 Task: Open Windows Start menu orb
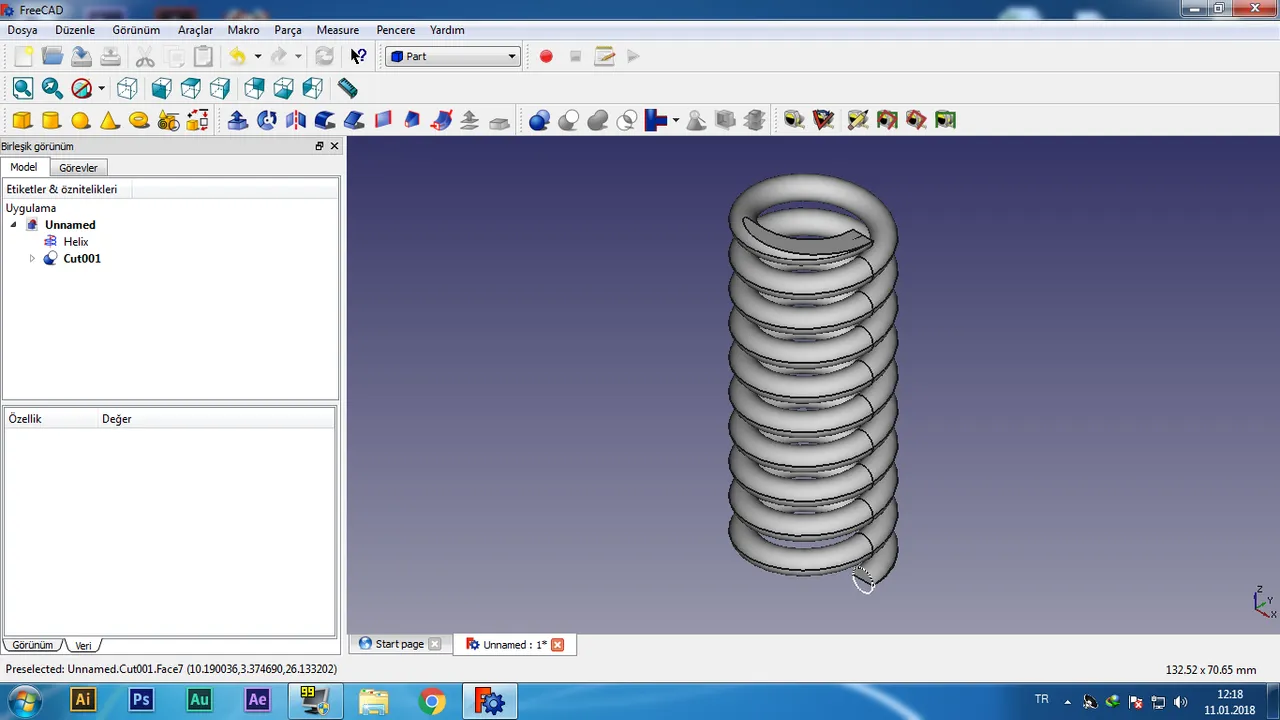24,701
